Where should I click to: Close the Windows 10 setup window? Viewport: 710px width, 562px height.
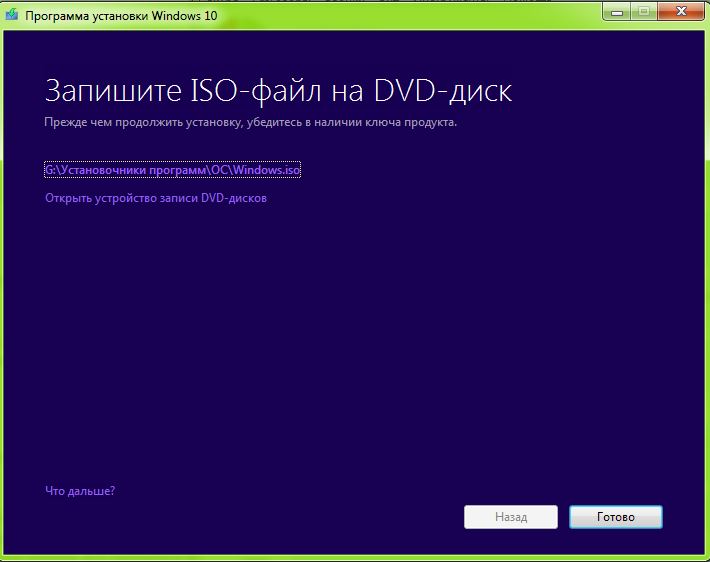[x=681, y=11]
